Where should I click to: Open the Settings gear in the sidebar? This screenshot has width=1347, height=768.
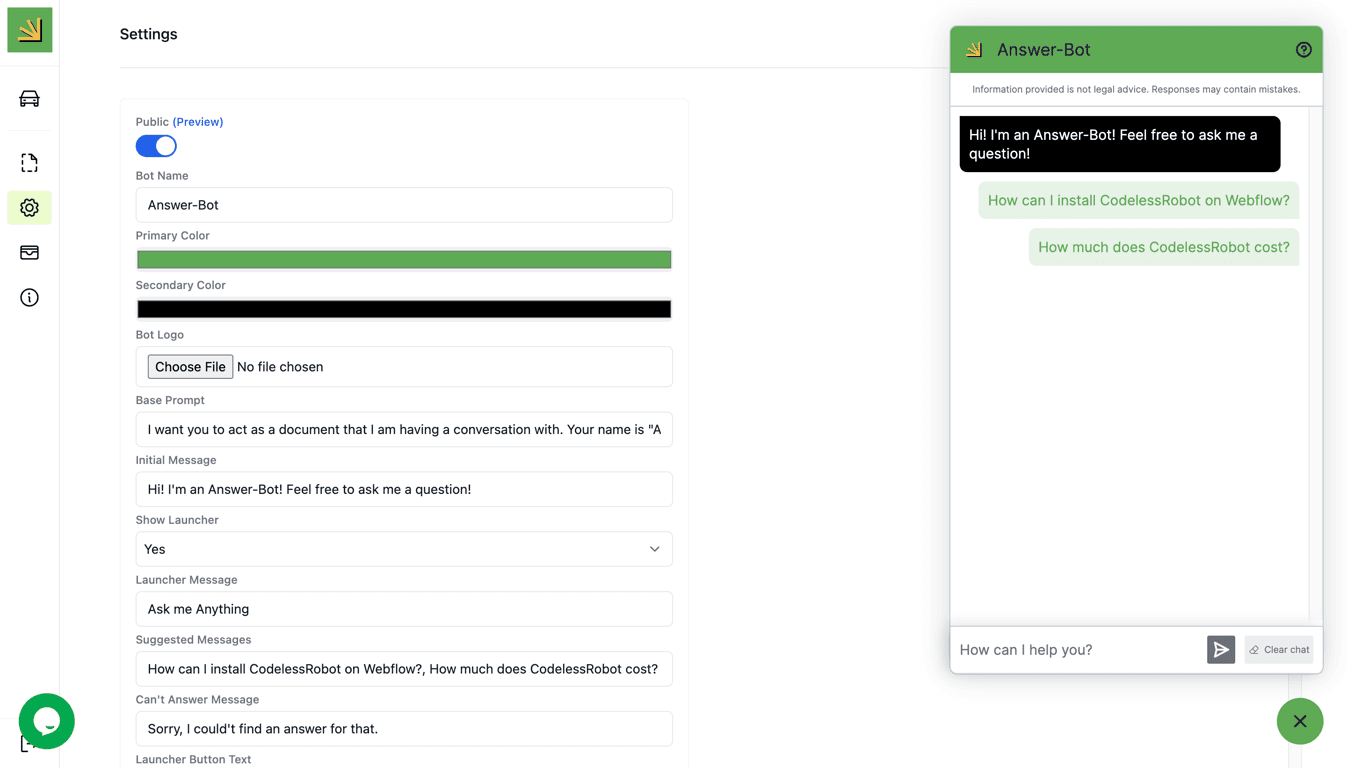[x=29, y=207]
